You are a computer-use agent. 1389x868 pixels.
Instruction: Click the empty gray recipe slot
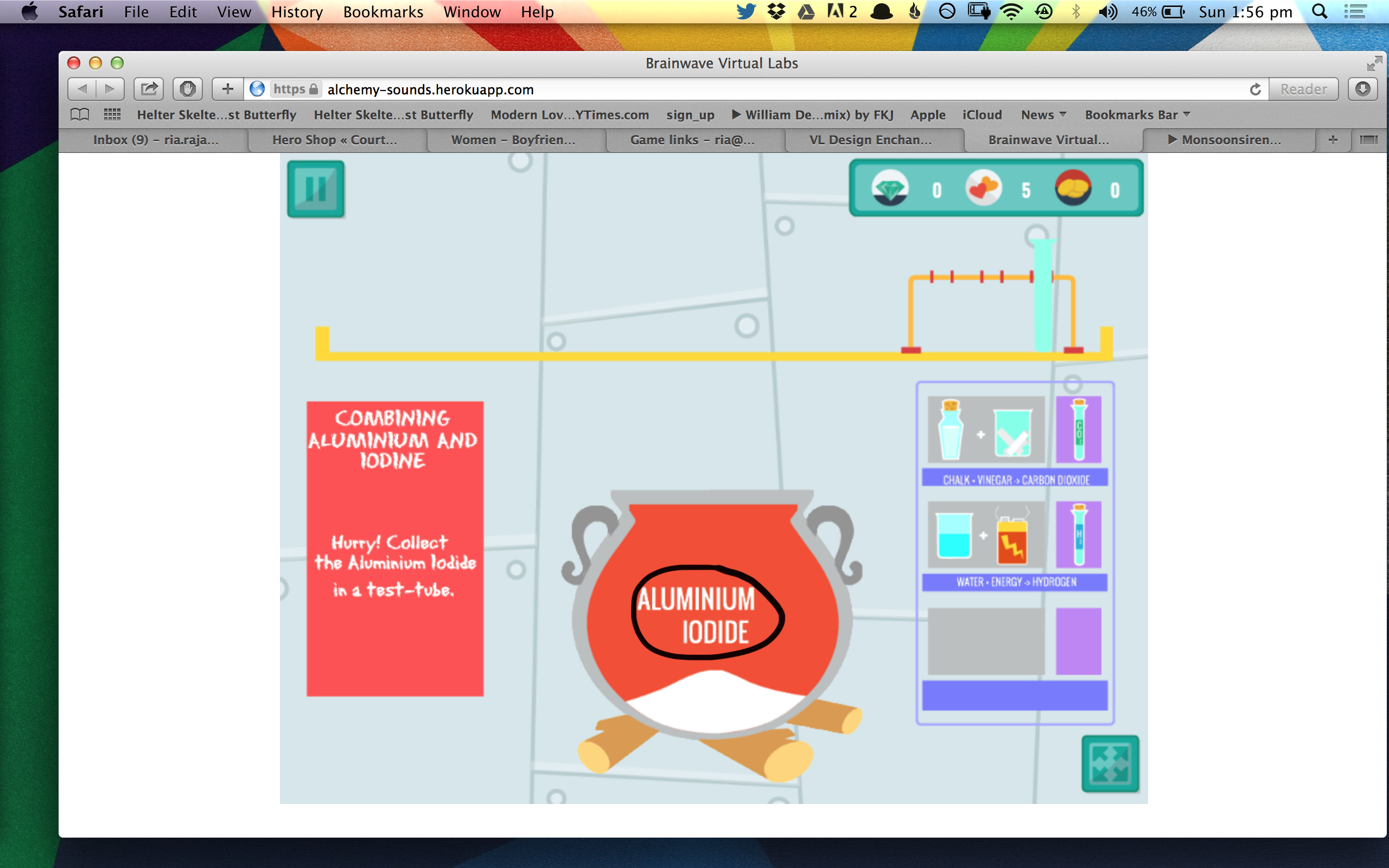point(986,641)
